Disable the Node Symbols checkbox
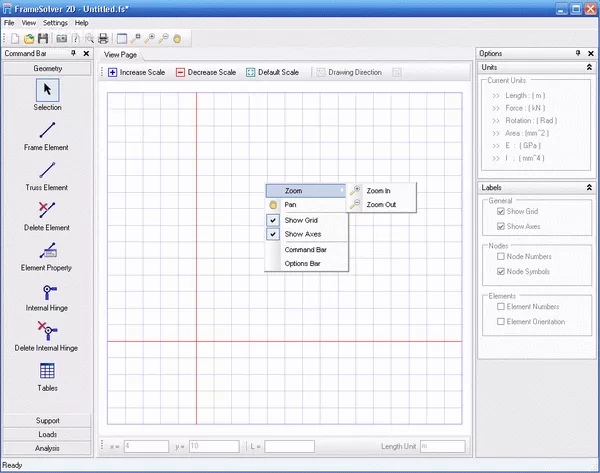 point(501,271)
